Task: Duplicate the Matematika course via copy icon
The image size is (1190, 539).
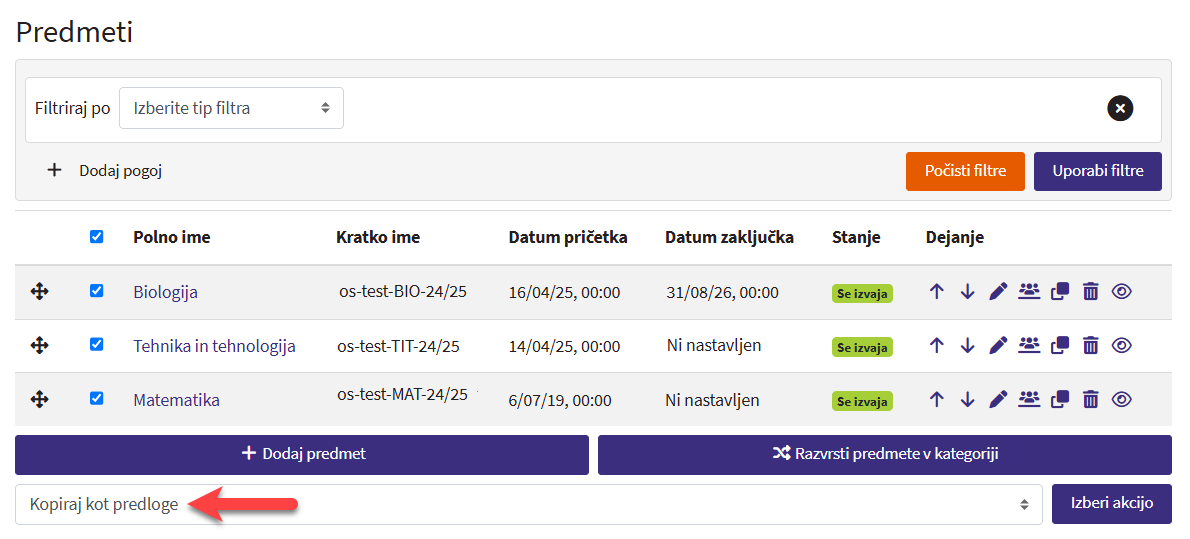Action: [1060, 399]
